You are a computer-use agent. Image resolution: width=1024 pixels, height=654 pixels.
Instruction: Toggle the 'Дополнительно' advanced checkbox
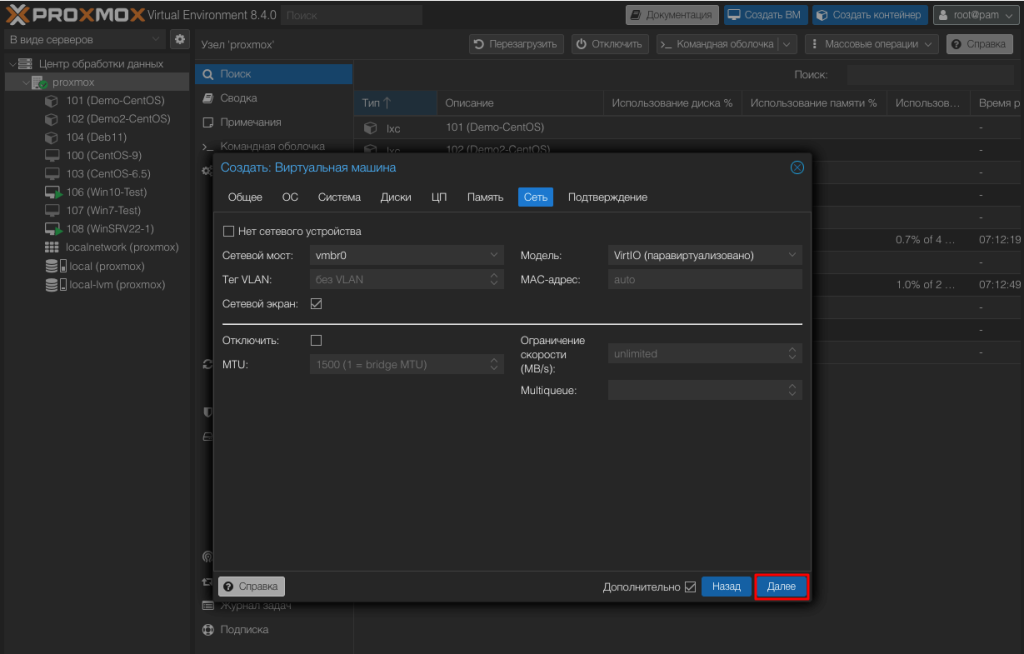point(690,587)
